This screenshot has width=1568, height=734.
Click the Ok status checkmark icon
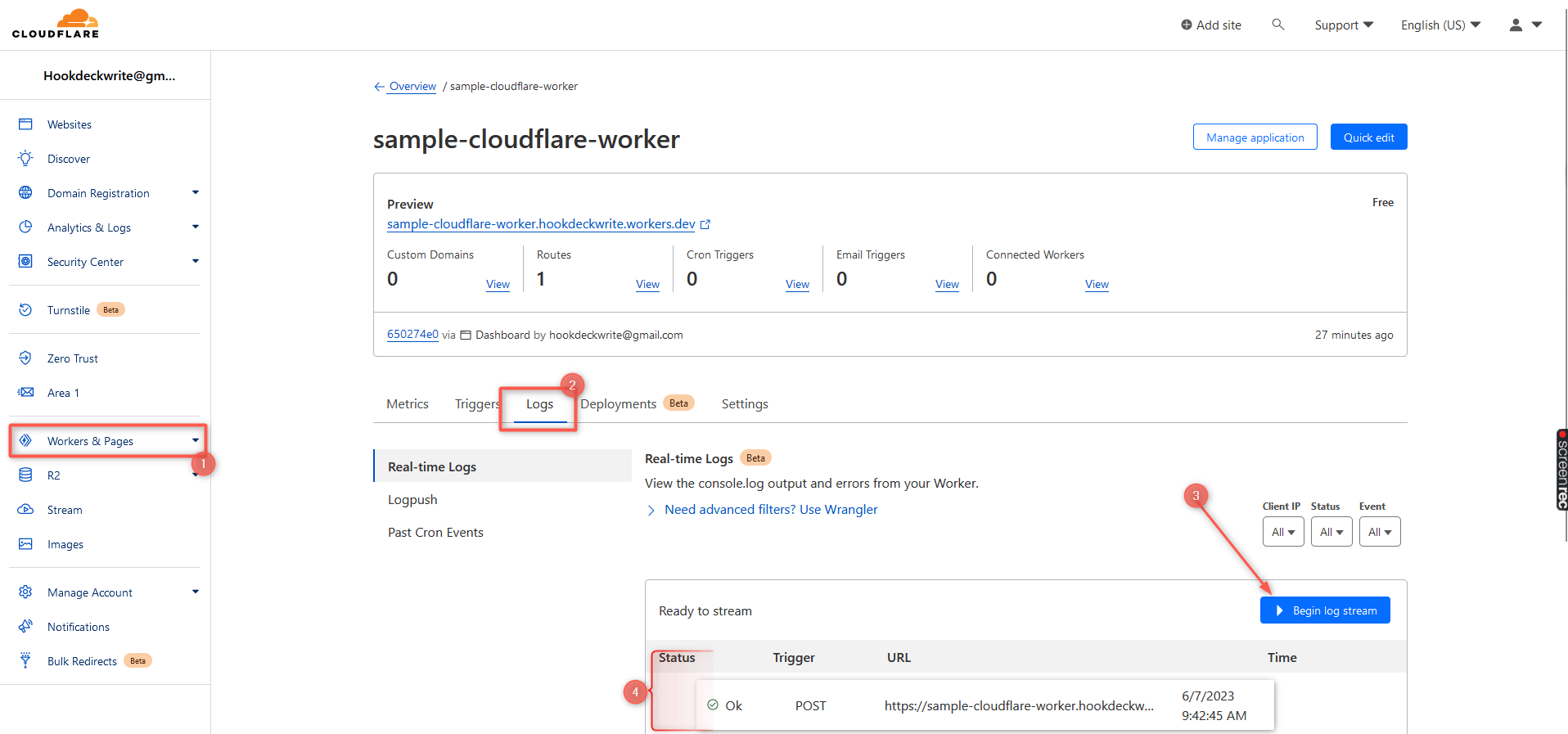[713, 705]
